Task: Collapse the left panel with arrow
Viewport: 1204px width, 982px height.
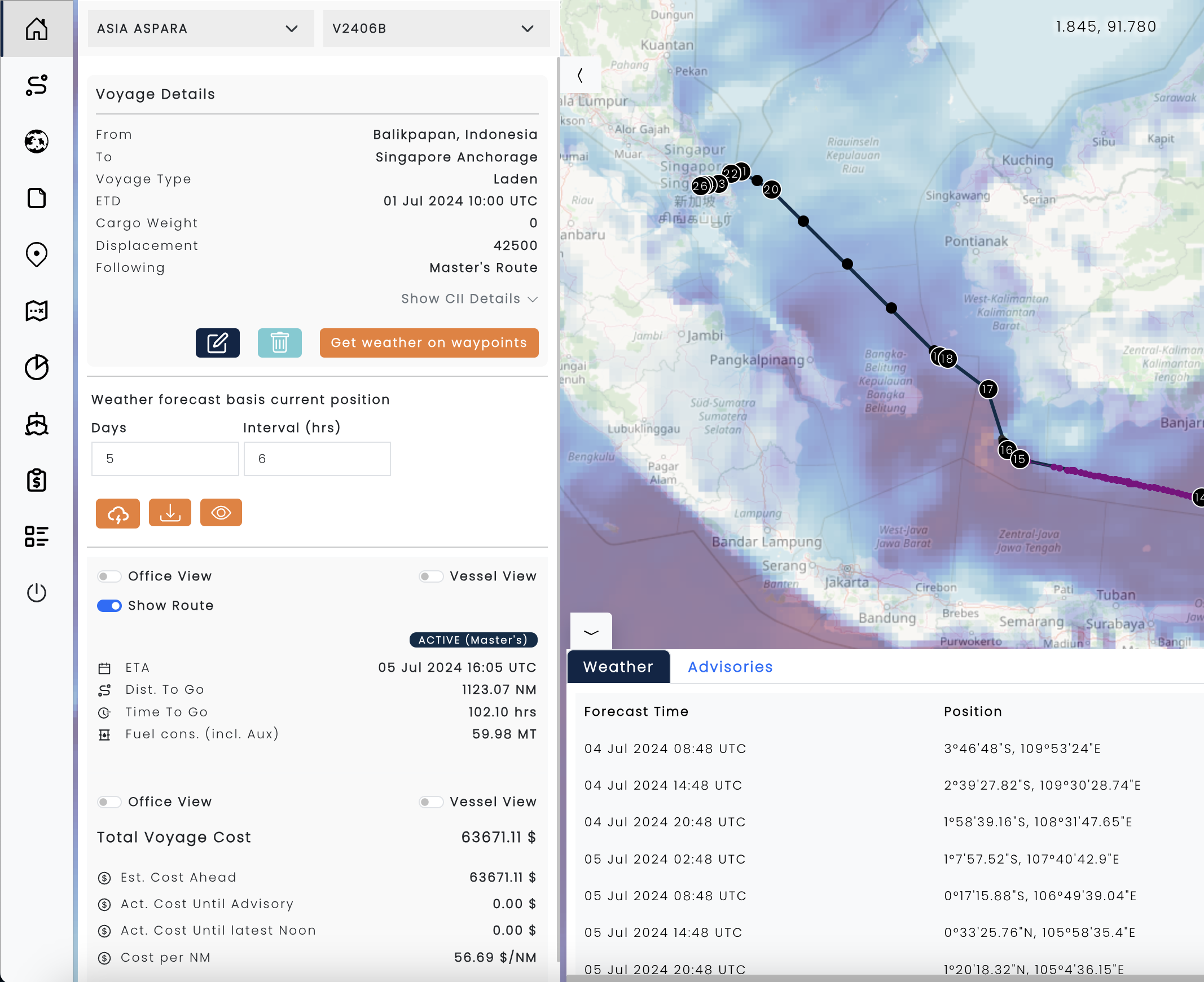Action: pos(580,75)
